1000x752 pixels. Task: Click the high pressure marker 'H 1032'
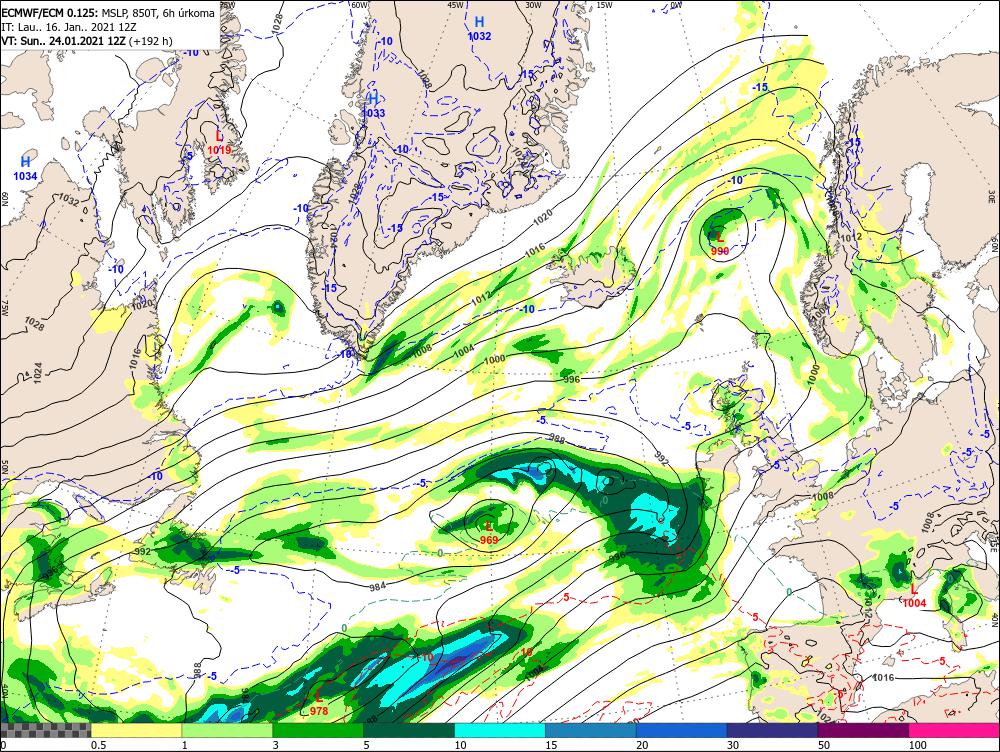pyautogui.click(x=480, y=29)
